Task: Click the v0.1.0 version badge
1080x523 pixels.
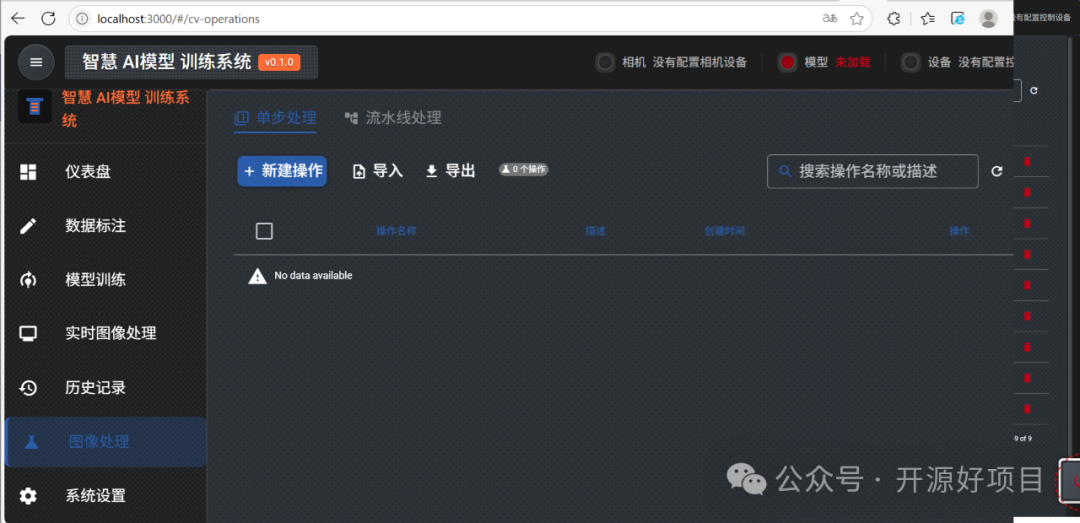Action: tap(280, 62)
